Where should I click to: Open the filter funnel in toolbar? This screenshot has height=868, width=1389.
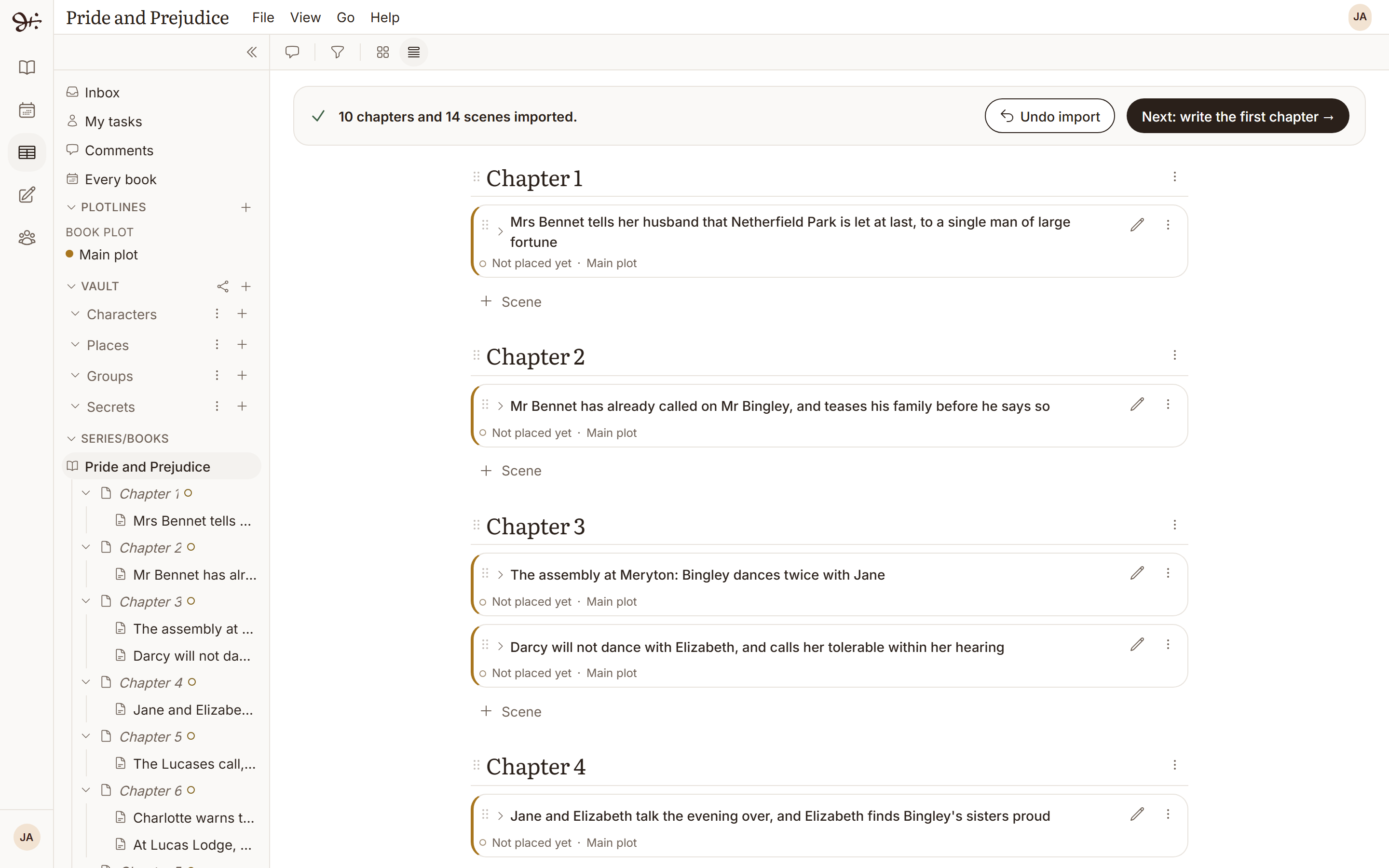coord(338,52)
